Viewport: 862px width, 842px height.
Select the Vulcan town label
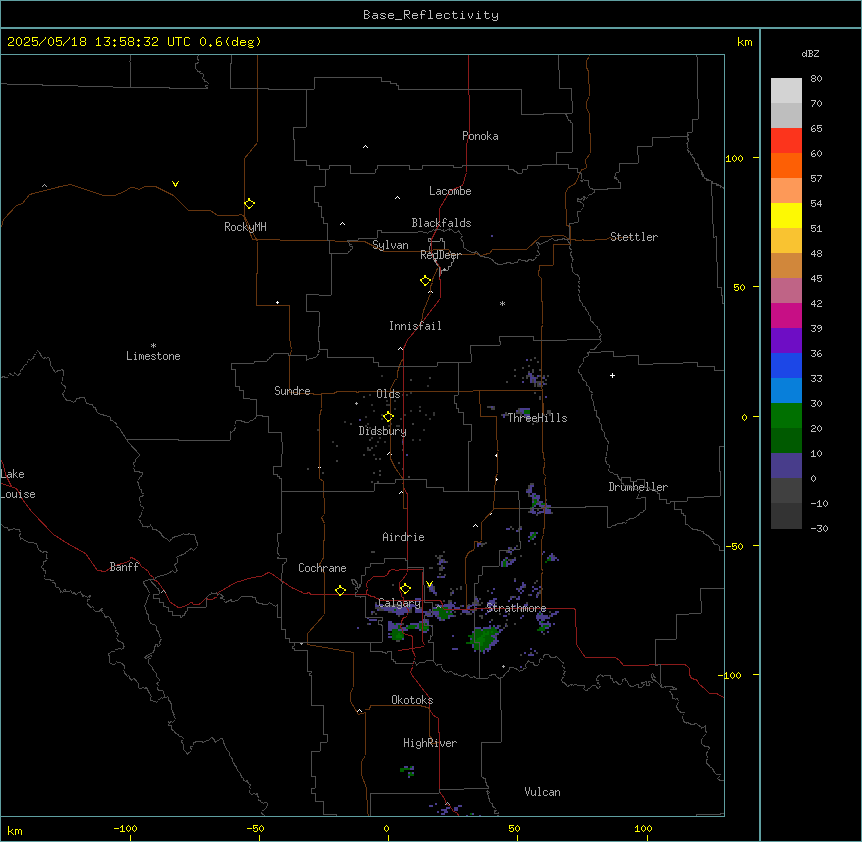543,792
